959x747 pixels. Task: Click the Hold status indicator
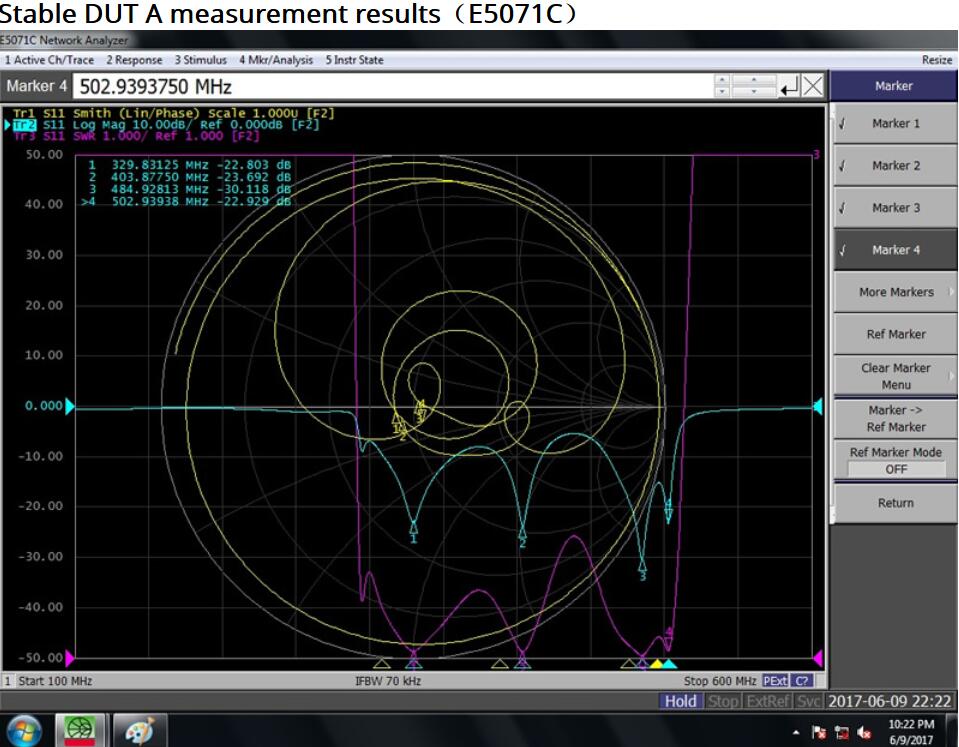point(680,701)
